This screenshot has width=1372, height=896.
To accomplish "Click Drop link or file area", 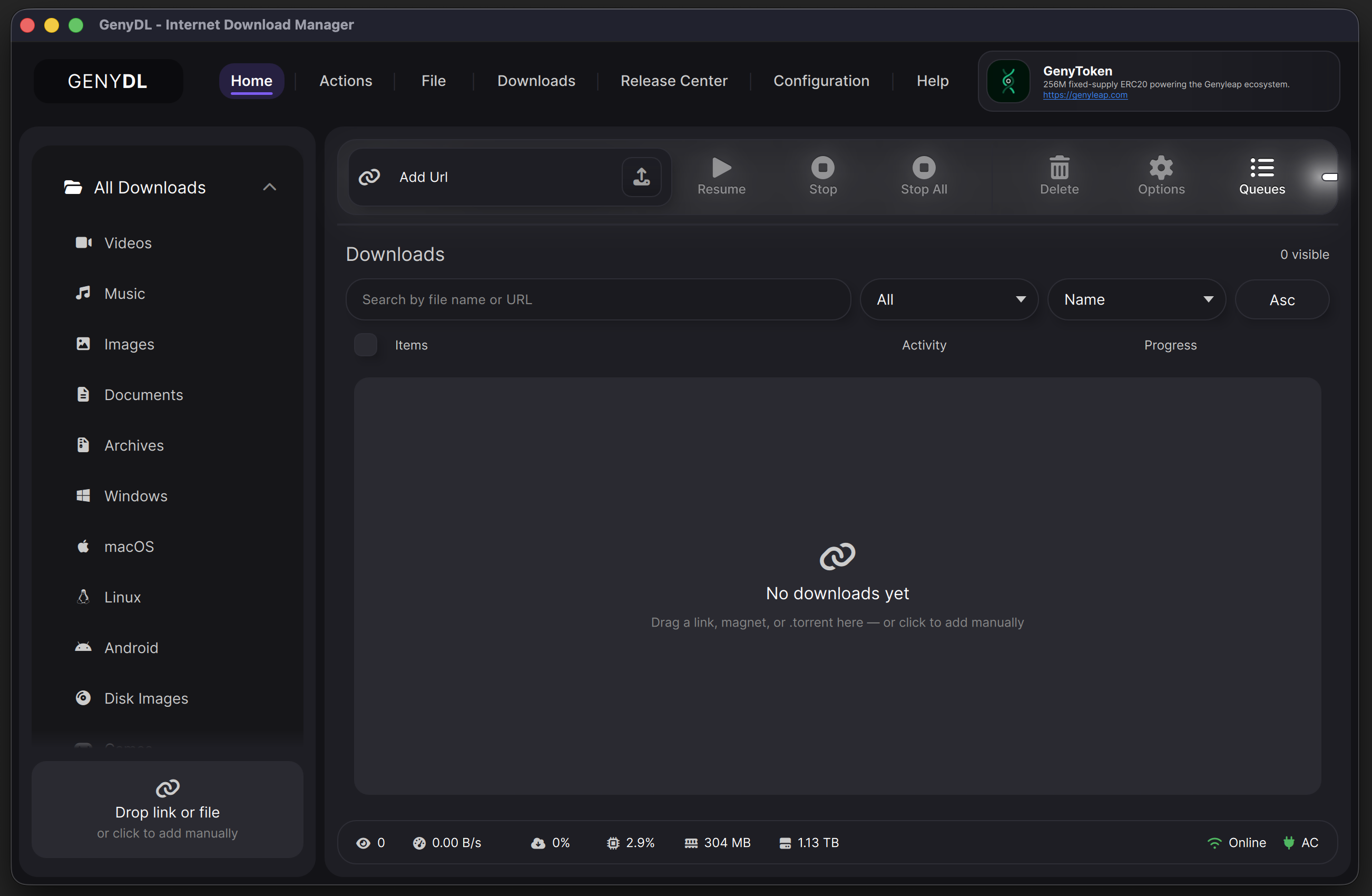I will pos(167,810).
